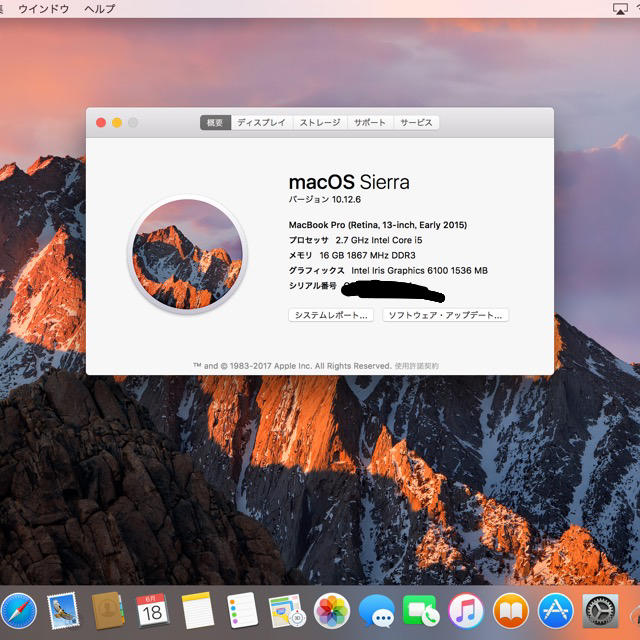Click the AirPlay menu bar icon

pyautogui.click(x=620, y=9)
